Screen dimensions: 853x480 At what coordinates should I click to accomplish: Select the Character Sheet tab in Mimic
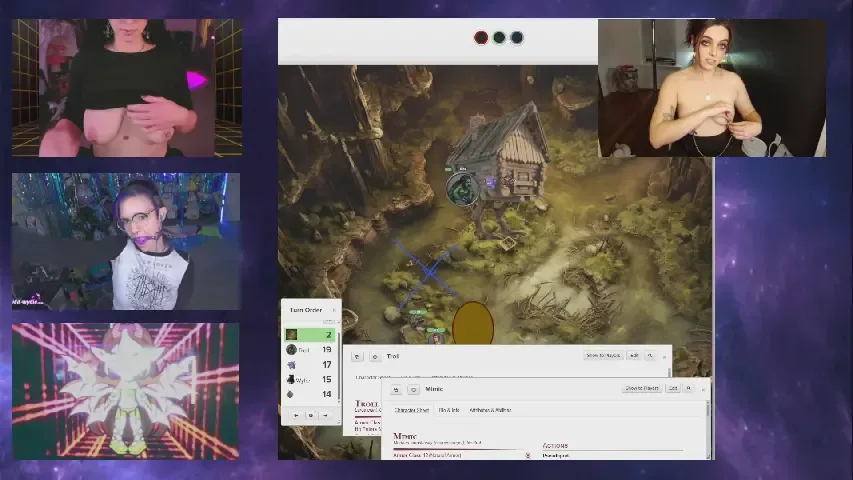pyautogui.click(x=411, y=410)
